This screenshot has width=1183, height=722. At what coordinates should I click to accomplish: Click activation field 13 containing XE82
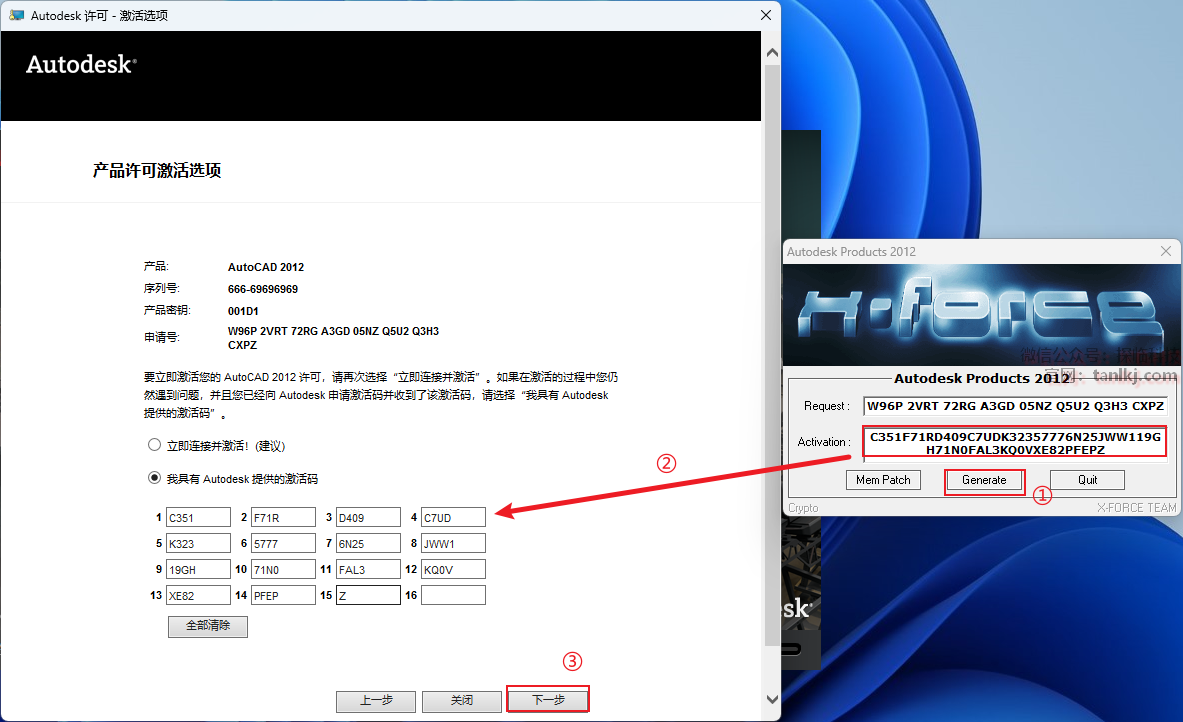198,595
